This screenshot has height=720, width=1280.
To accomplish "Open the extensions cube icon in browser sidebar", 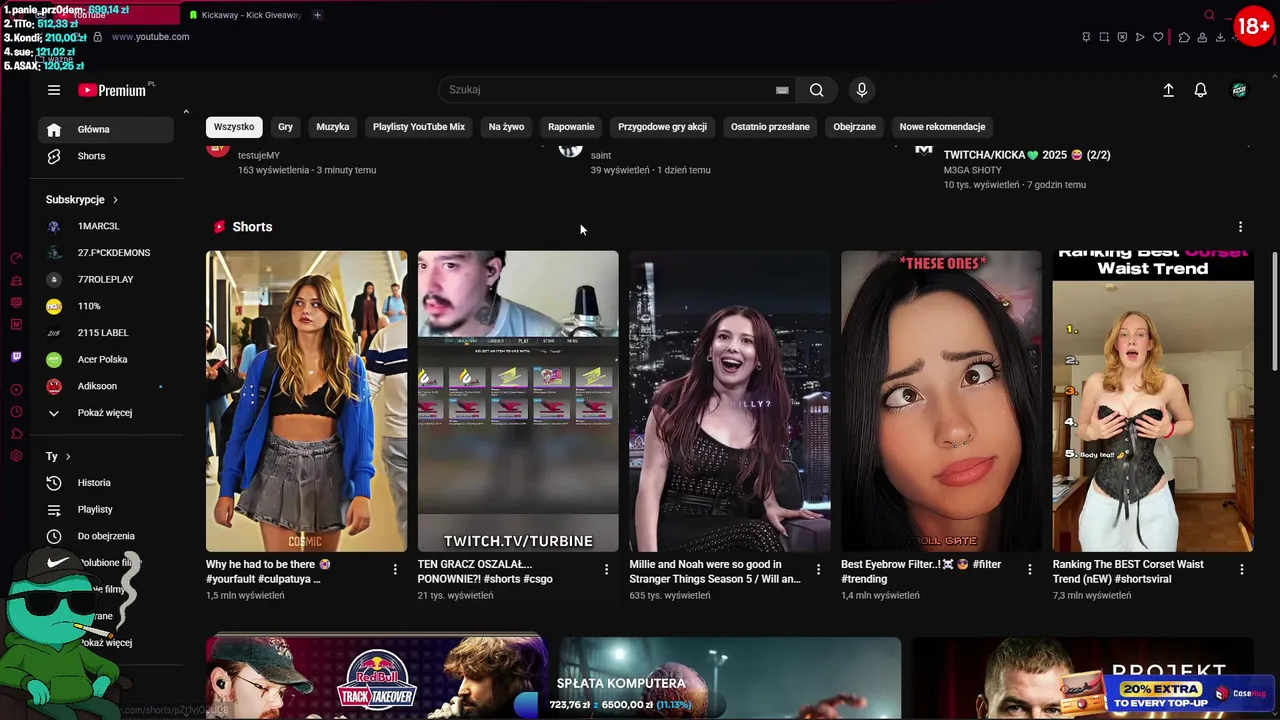I will (x=16, y=433).
